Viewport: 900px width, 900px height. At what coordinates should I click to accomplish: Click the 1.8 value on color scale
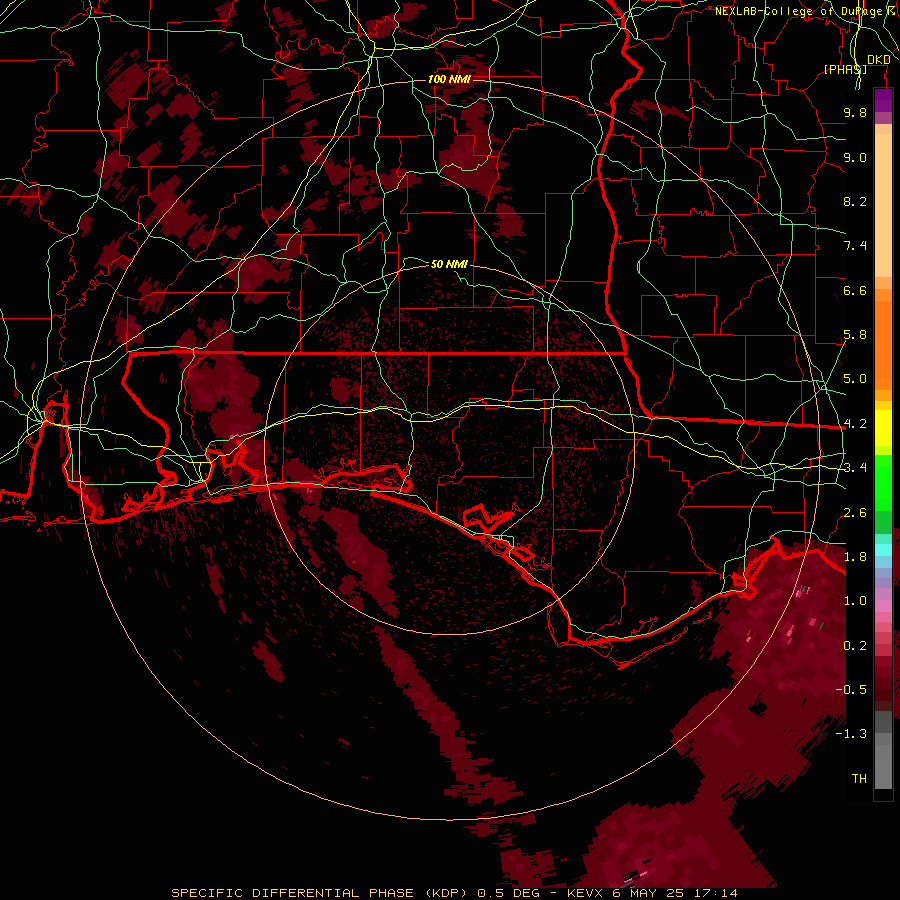pos(855,557)
